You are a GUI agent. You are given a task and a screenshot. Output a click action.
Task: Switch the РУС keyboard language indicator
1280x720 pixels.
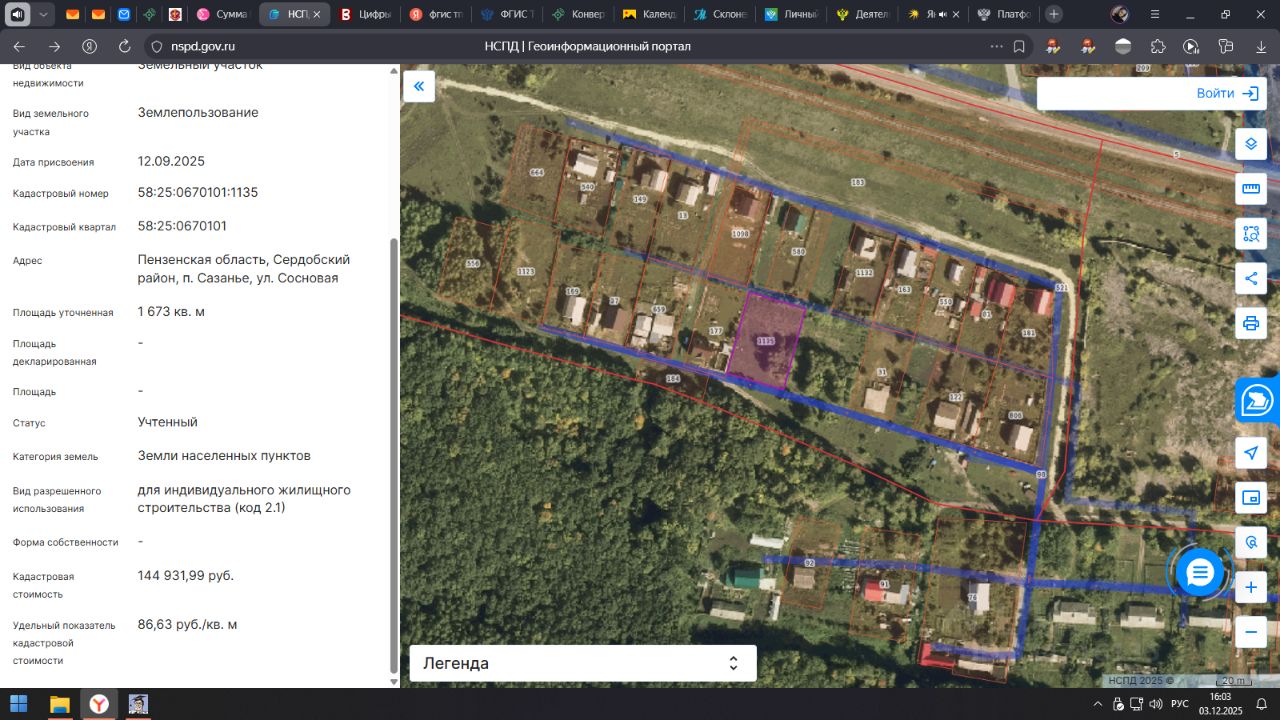tap(1180, 704)
